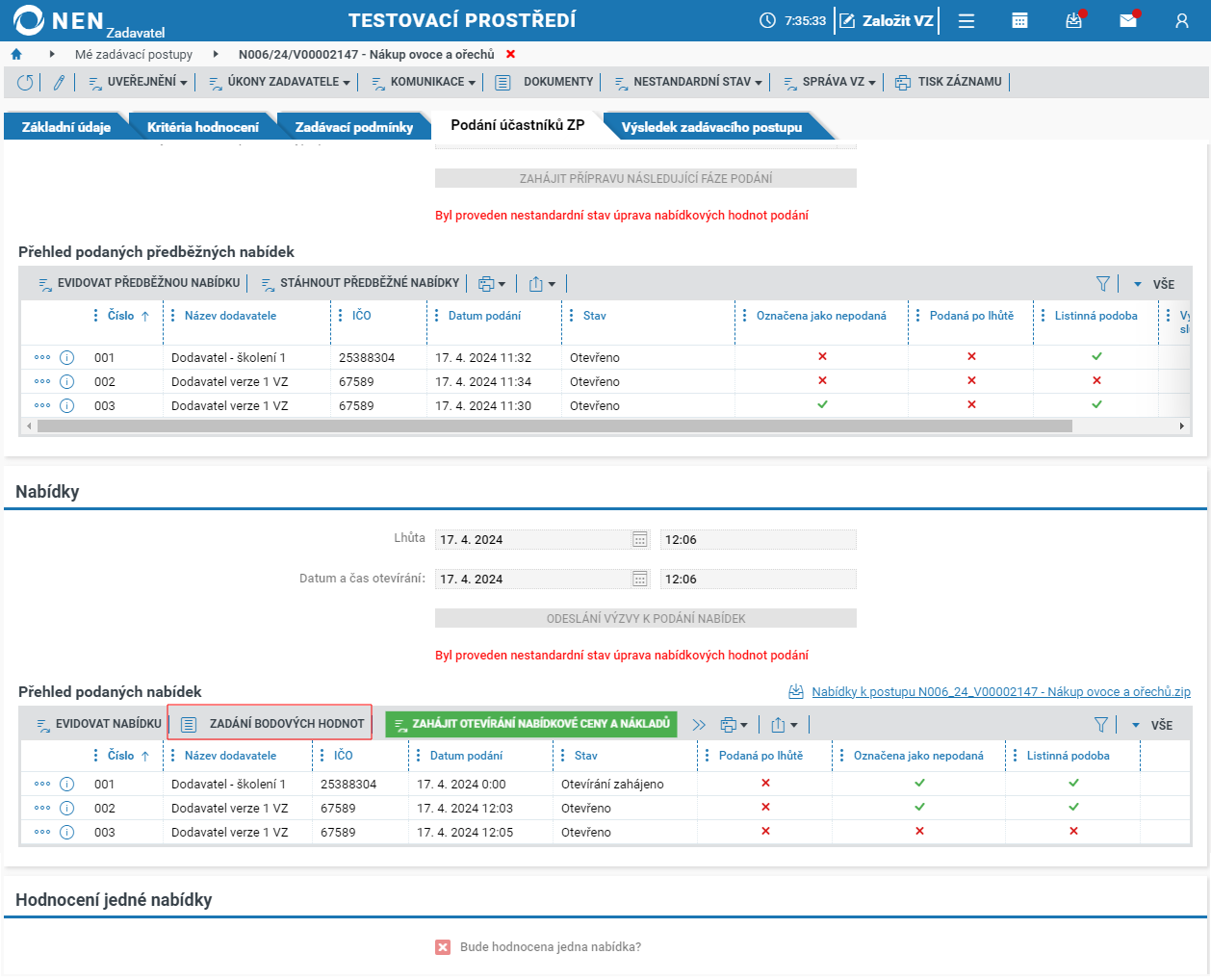Click TISK ZÁZNAMU toolbar item
The width and height of the screenshot is (1211, 980).
pos(949,83)
